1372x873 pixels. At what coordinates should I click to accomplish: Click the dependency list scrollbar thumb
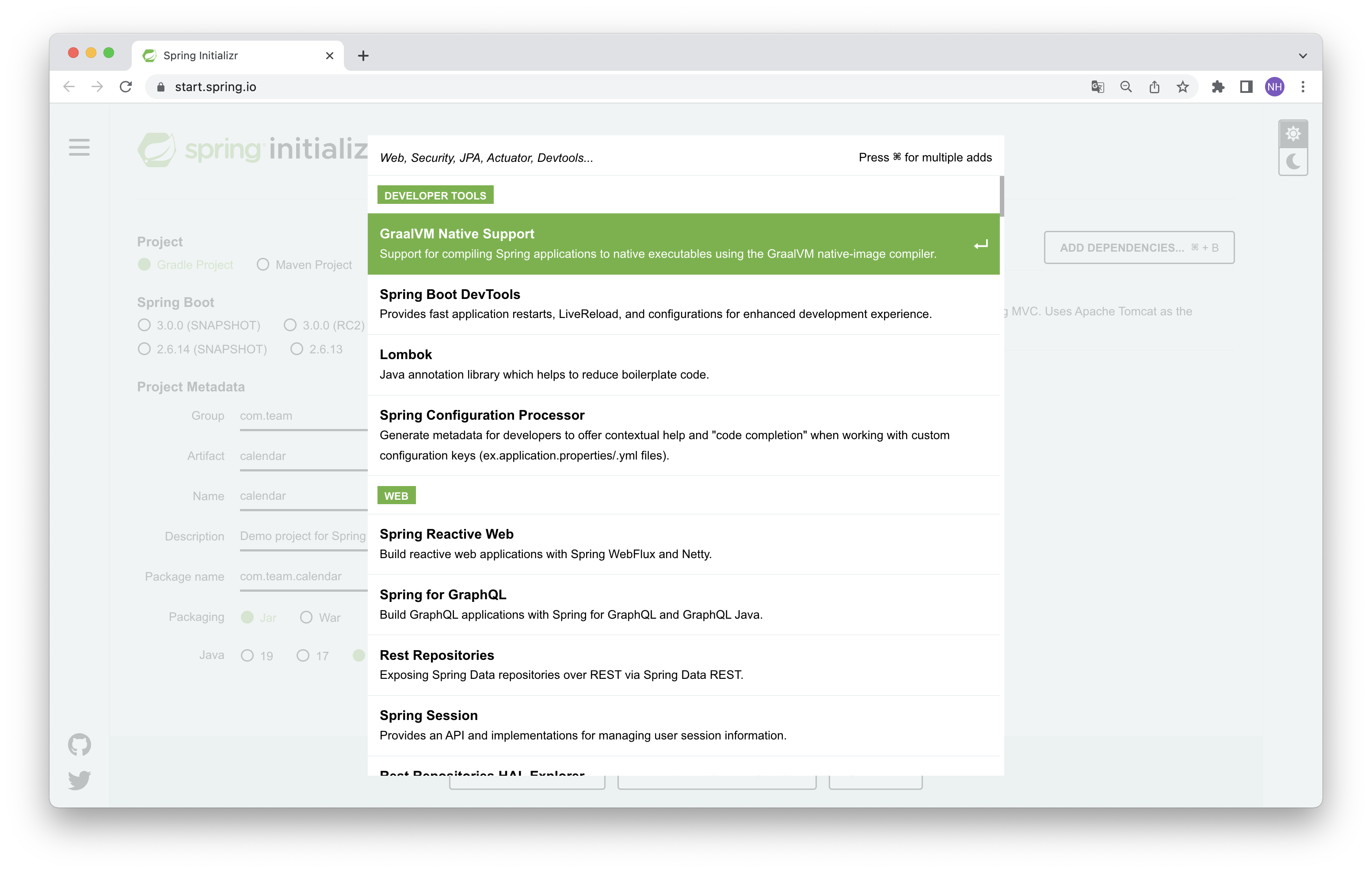(x=1001, y=195)
